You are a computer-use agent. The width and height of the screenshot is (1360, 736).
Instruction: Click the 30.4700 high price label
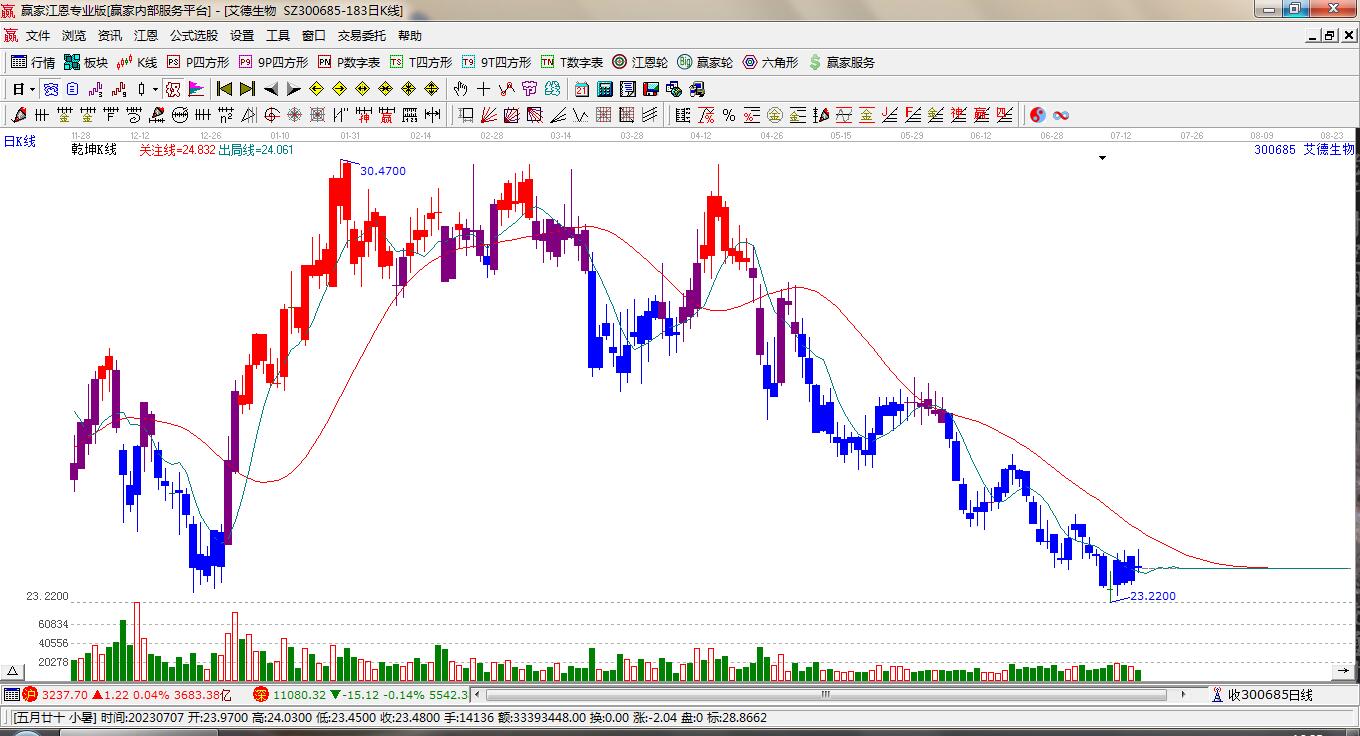(383, 171)
